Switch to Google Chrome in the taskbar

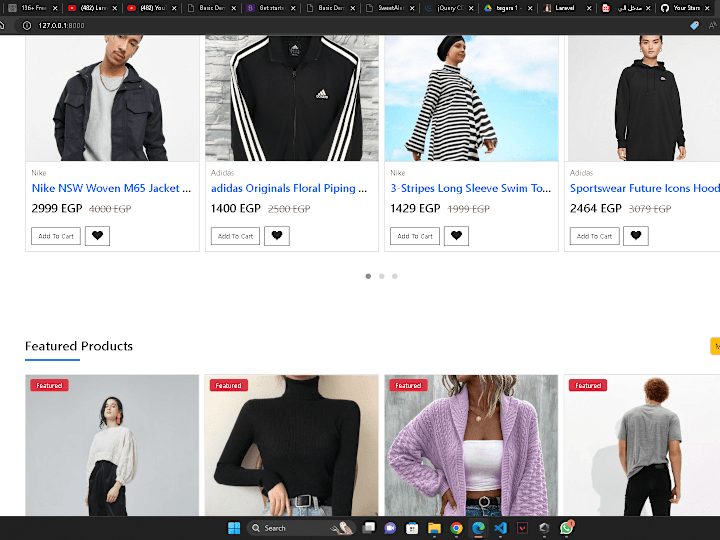456,528
